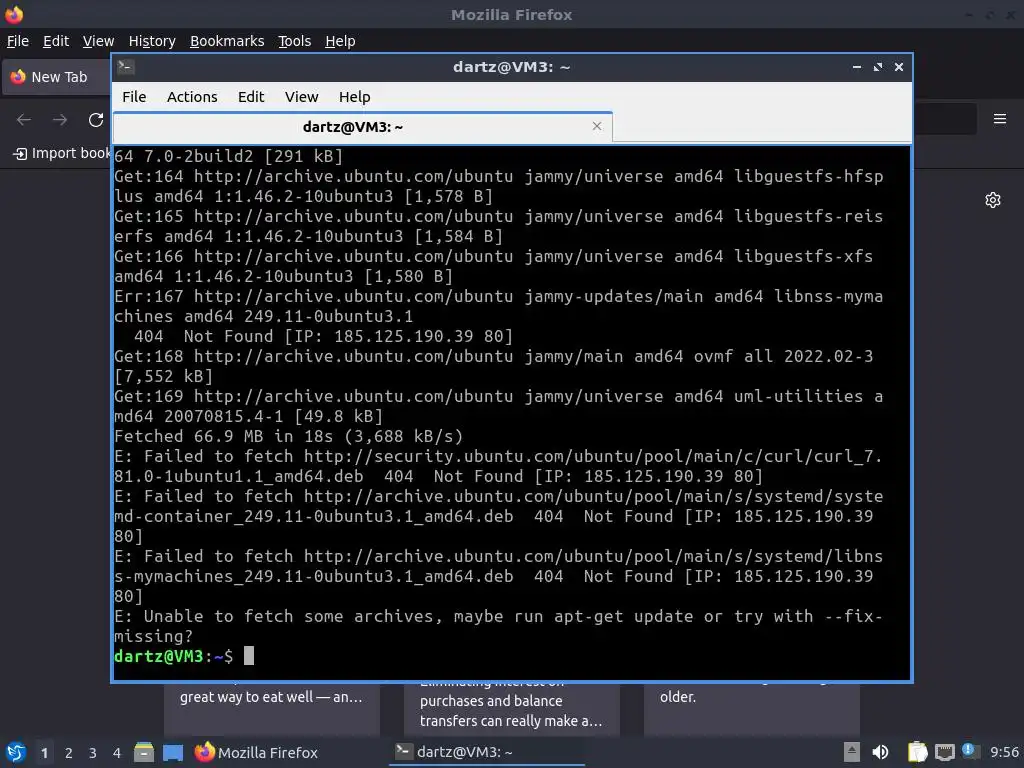1024x768 pixels.
Task: Click 'Get:168' ovmf terminal line
Action: (x=493, y=366)
